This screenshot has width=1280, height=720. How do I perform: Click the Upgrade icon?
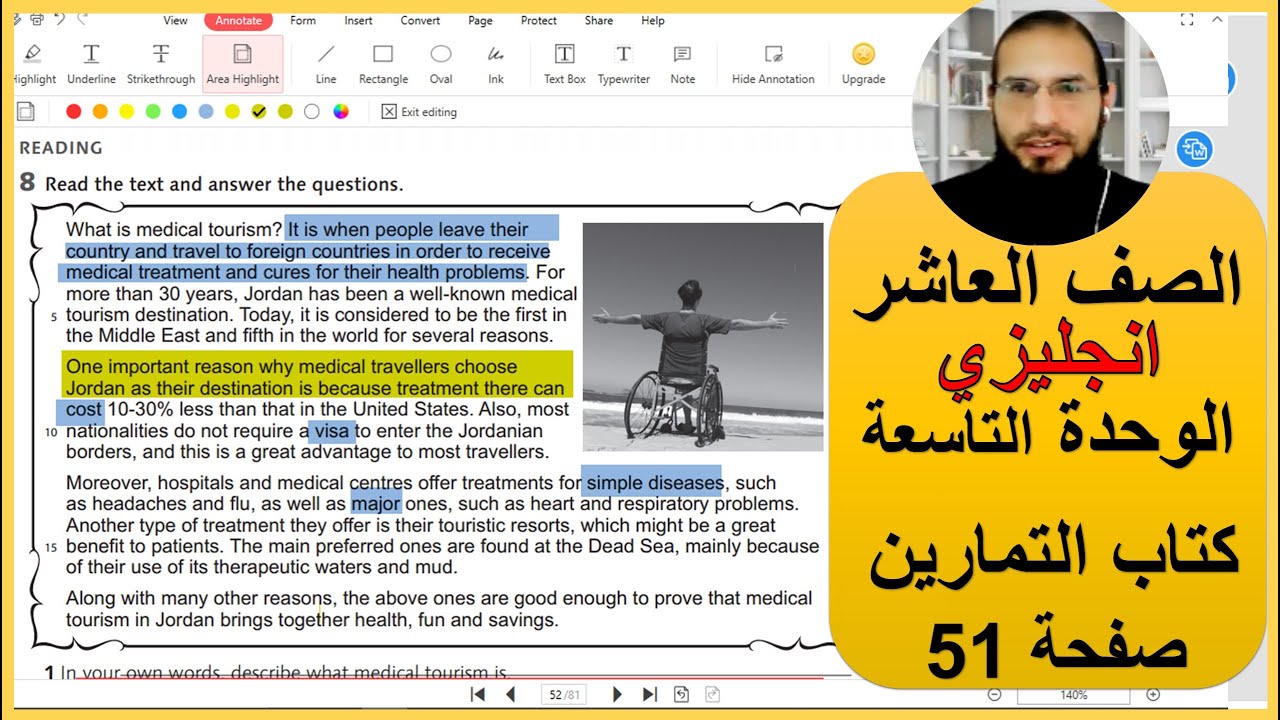(x=863, y=63)
